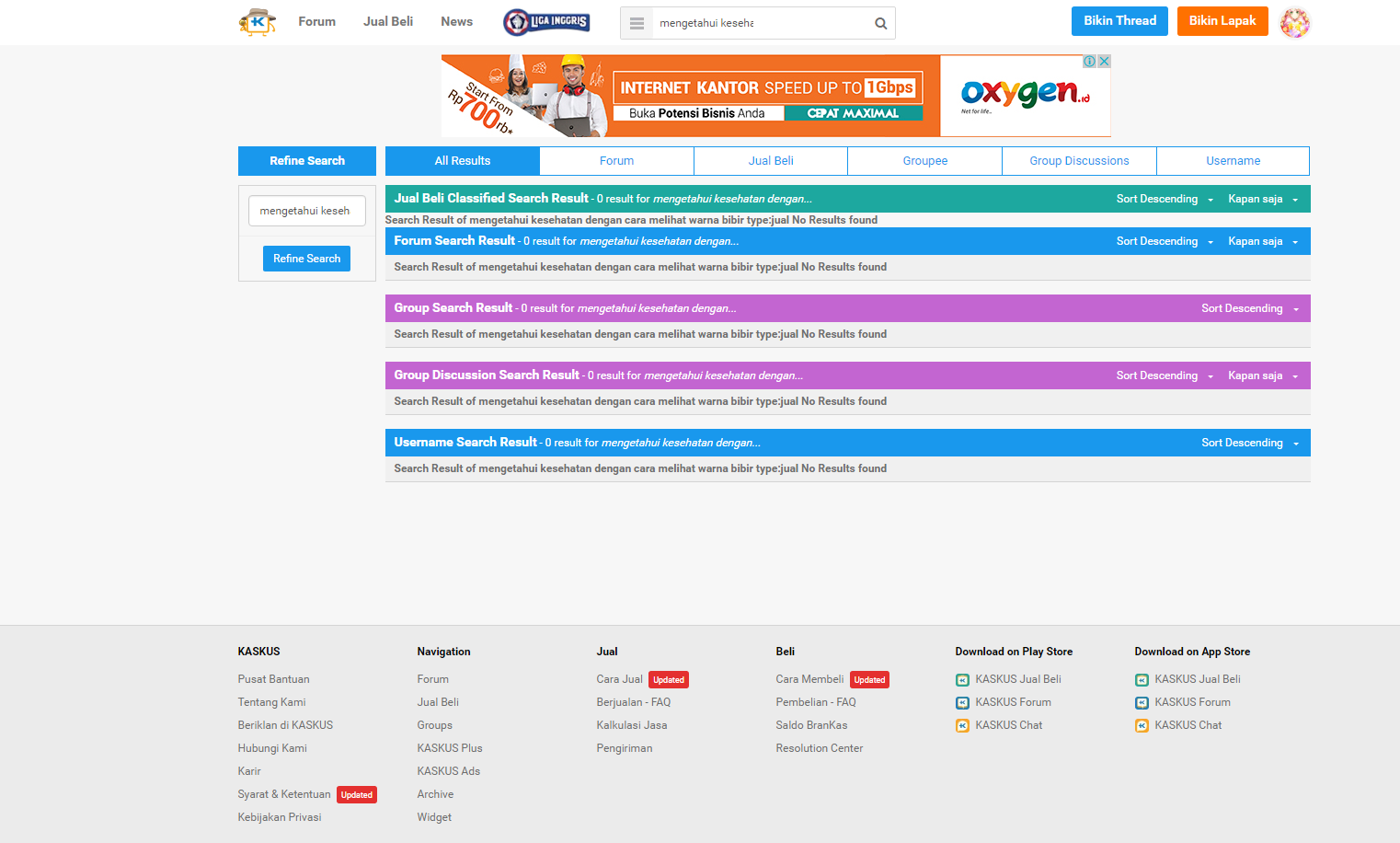Open Berjualan - FAQ link
Screen dimensions: 1400x843
point(634,702)
